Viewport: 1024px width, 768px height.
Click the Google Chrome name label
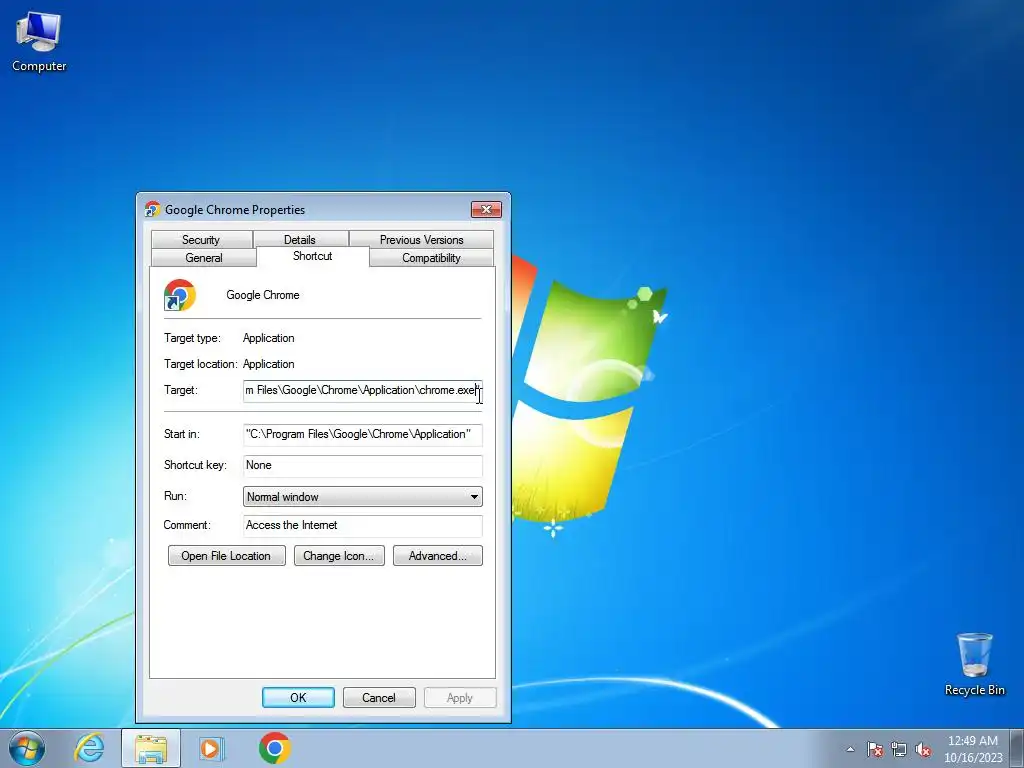coord(263,295)
